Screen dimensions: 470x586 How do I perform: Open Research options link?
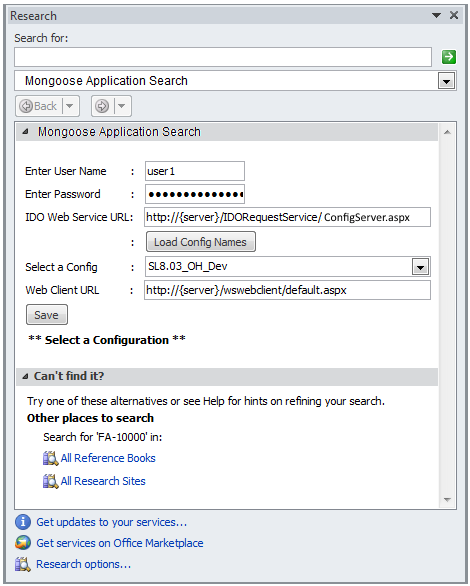(83, 564)
